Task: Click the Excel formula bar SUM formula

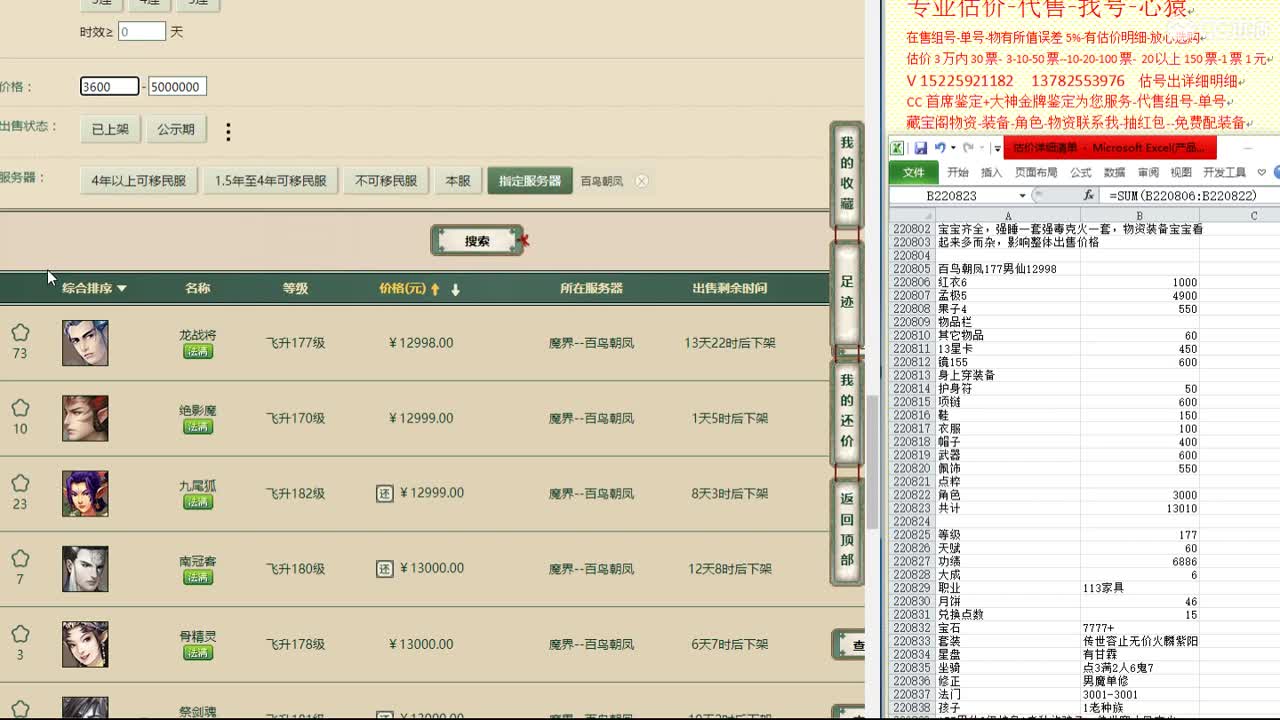Action: pyautogui.click(x=1182, y=196)
